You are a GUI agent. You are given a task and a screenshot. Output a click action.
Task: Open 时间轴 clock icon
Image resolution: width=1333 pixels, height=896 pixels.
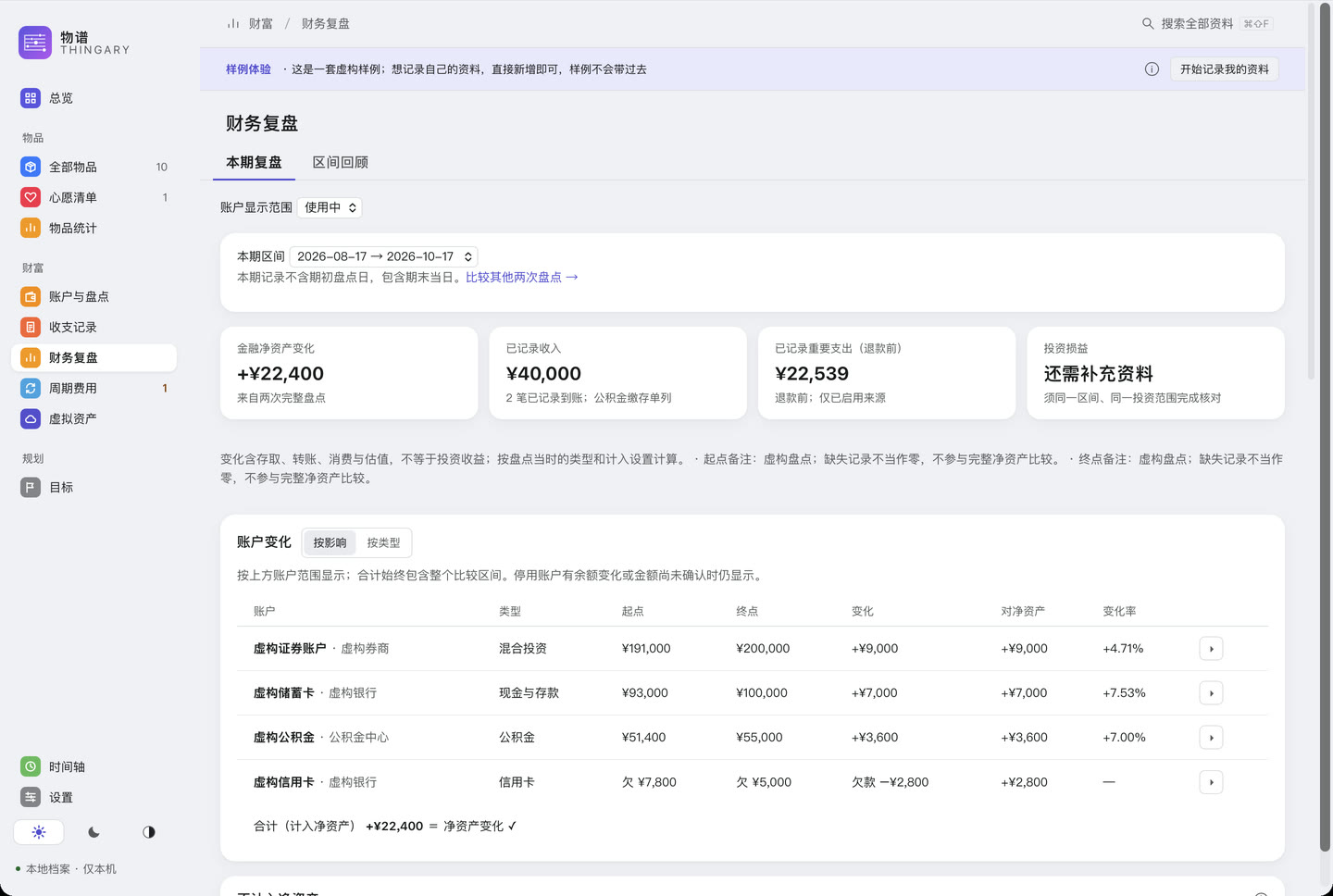pos(31,766)
